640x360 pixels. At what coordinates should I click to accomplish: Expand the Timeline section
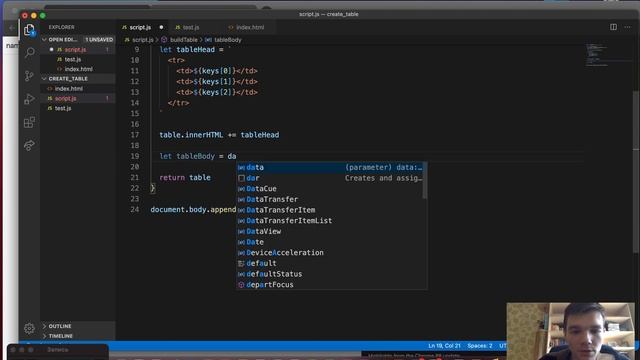[60, 336]
